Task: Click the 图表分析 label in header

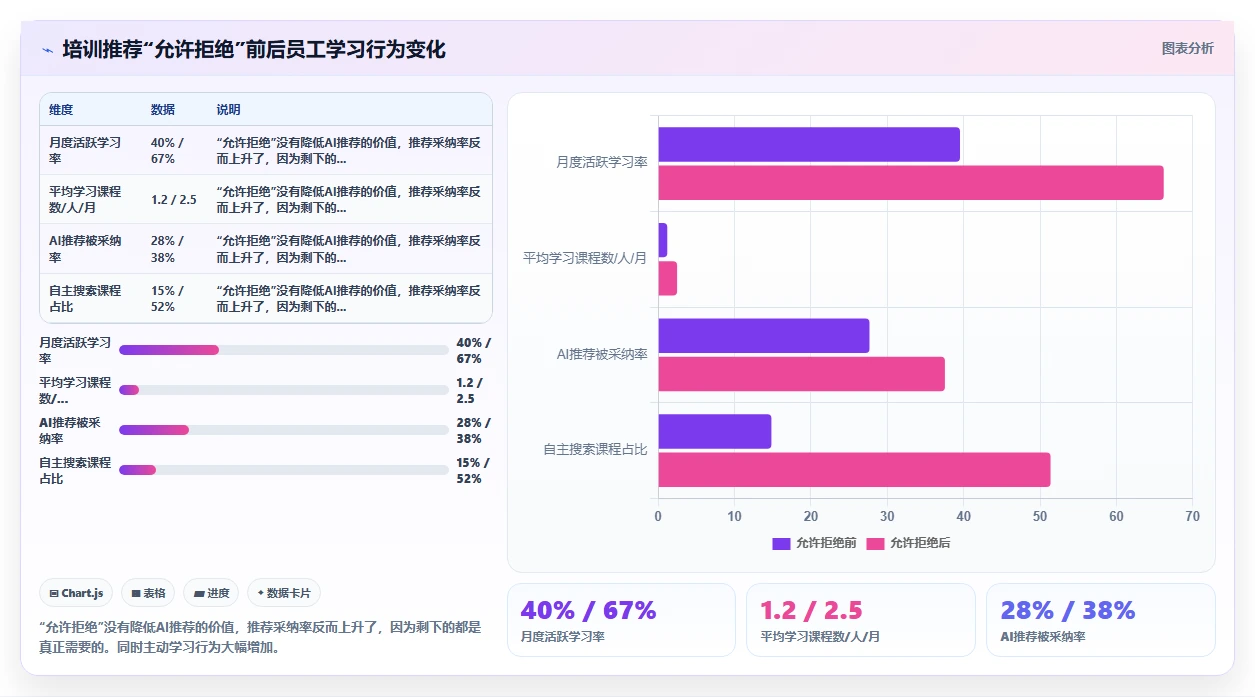Action: pos(1187,48)
